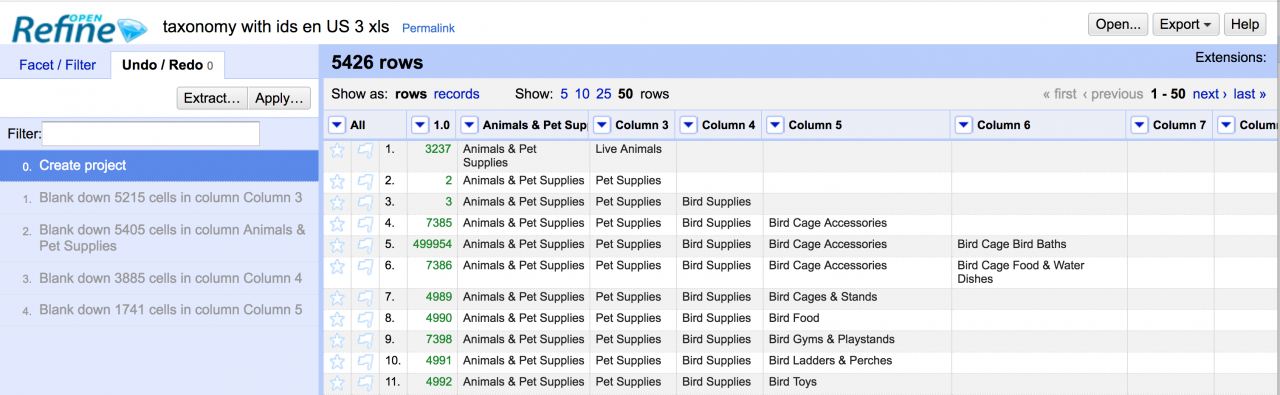Star row 8 Bird Food
The height and width of the screenshot is (395, 1280).
(x=337, y=319)
